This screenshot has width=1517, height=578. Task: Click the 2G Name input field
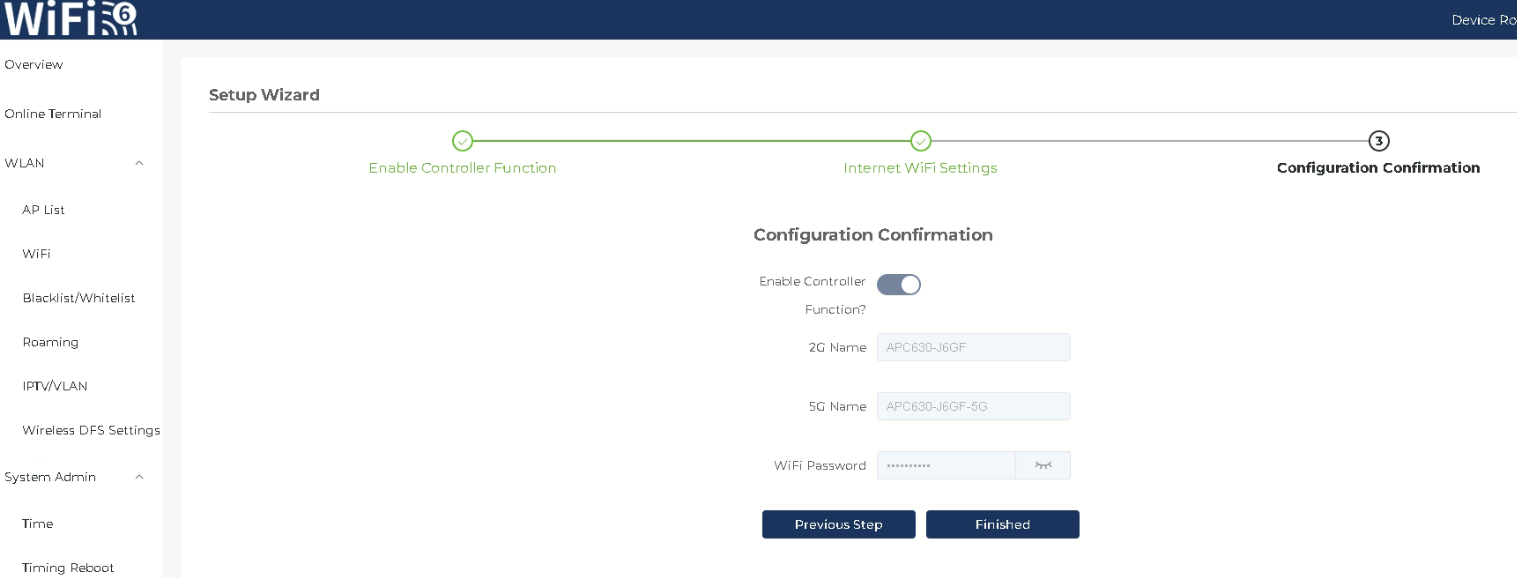click(973, 347)
